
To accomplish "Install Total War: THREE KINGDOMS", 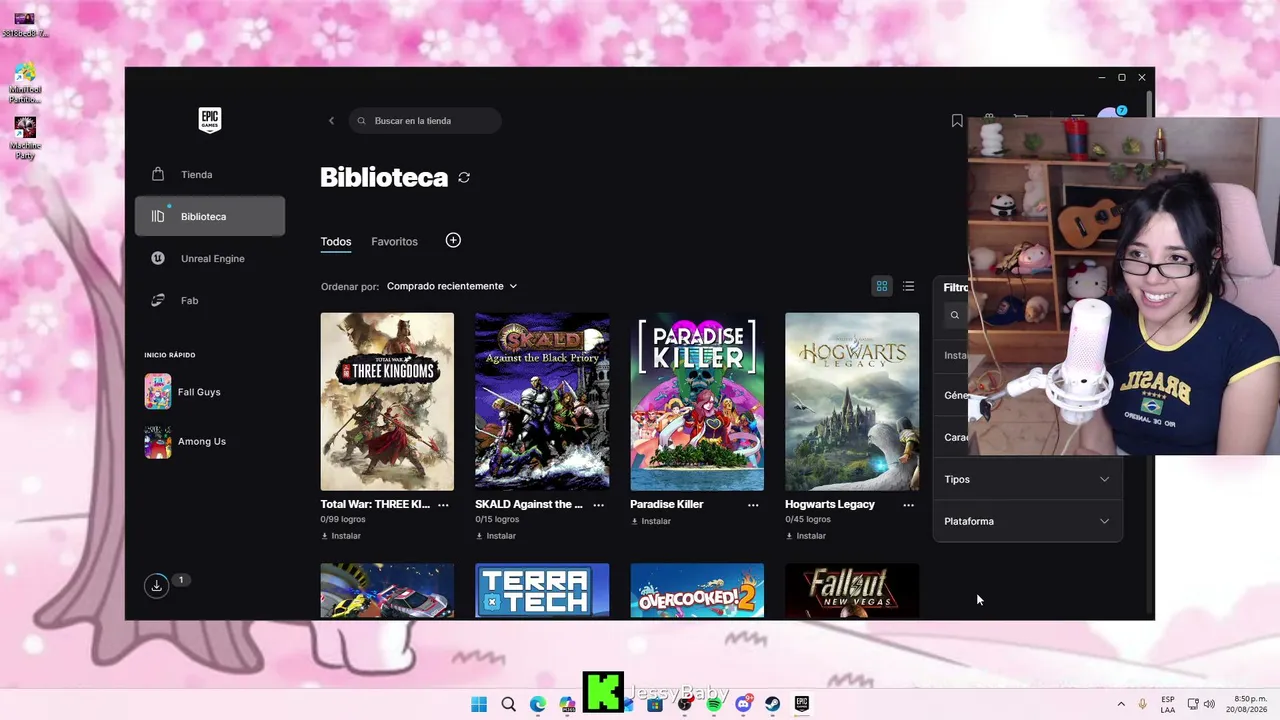I will 341,536.
